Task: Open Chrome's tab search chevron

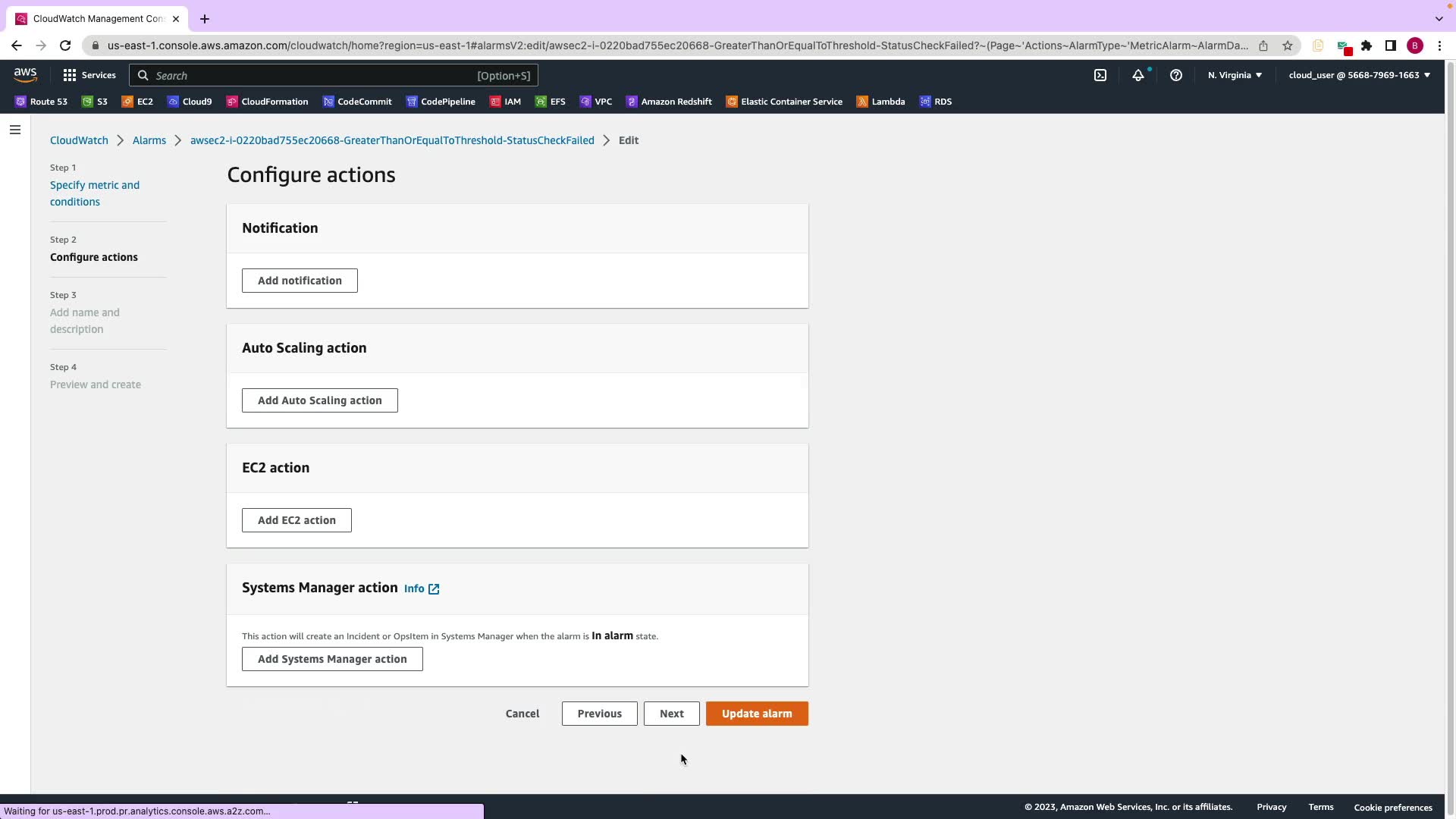Action: tap(1439, 18)
